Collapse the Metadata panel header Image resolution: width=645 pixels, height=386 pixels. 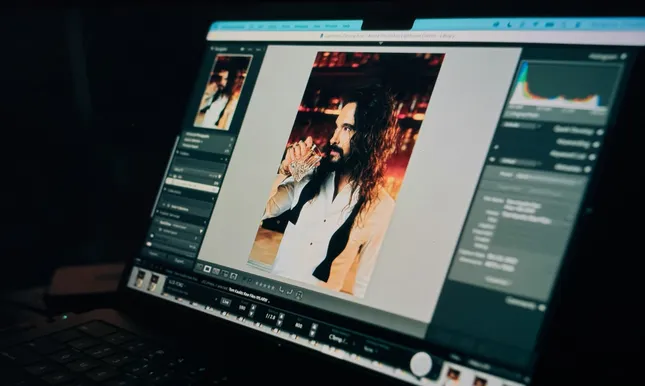587,169
